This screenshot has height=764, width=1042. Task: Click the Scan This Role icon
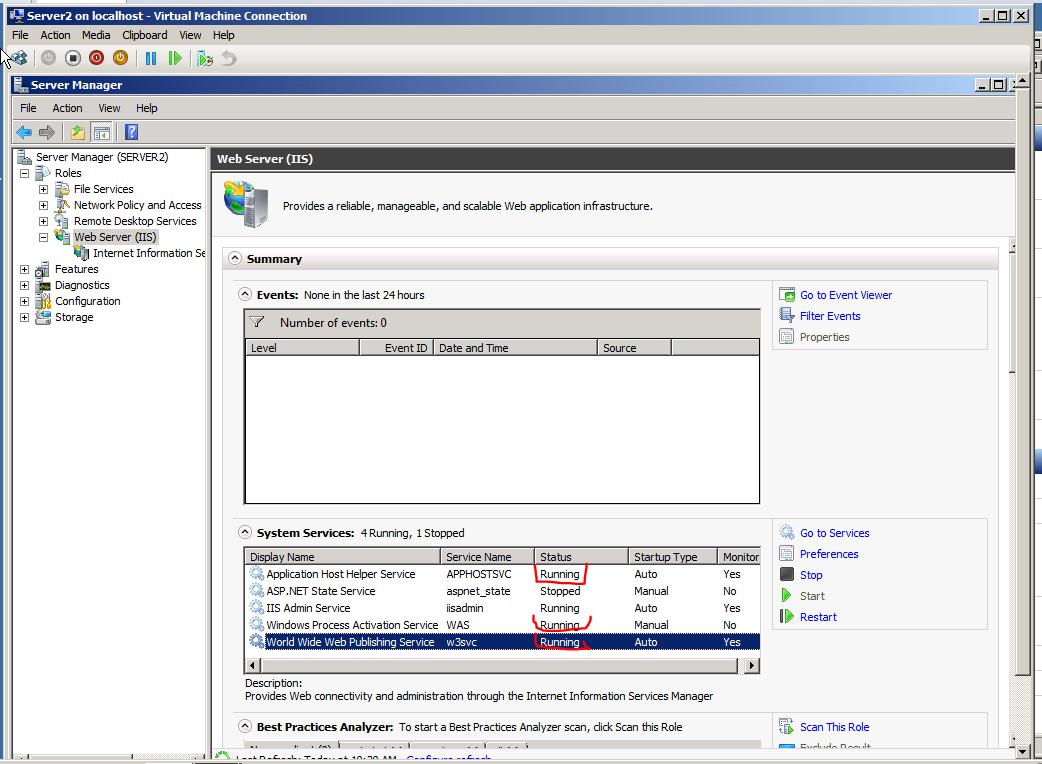[787, 726]
